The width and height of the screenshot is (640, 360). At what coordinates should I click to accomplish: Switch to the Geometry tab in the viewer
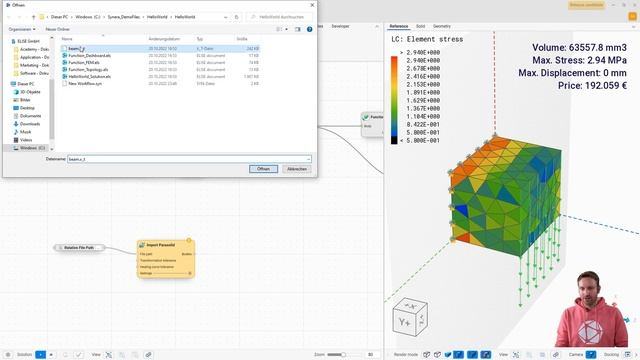(x=442, y=26)
